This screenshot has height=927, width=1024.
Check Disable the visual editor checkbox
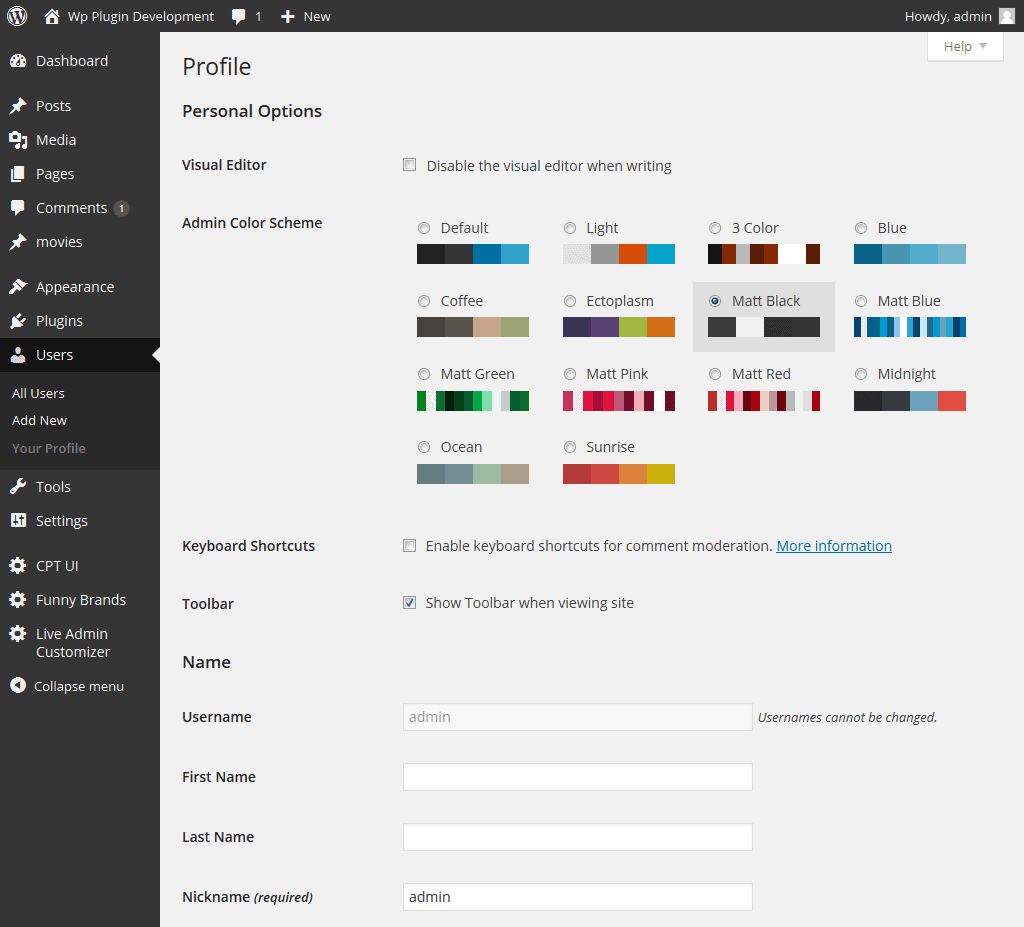point(409,165)
